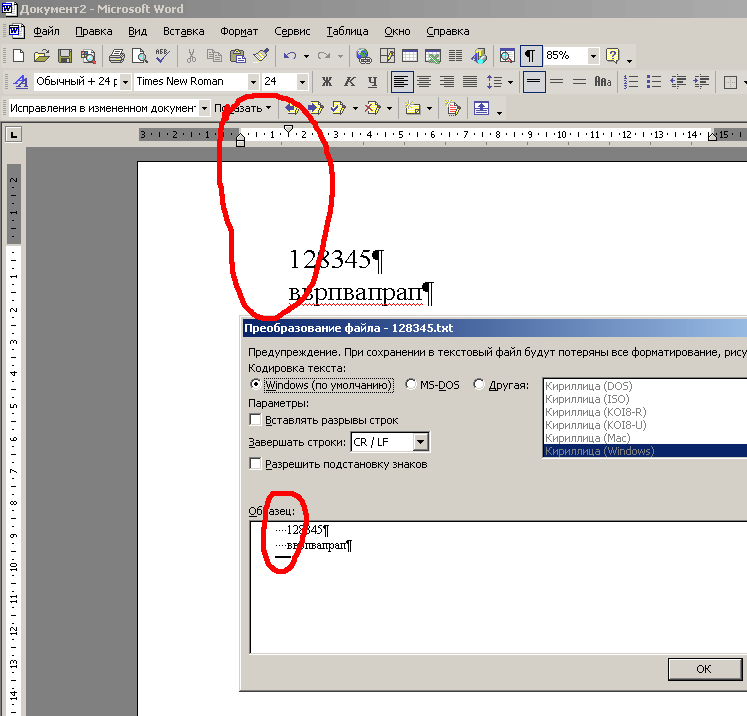The width and height of the screenshot is (747, 716).
Task: Open font size 24 dropdown
Action: (302, 82)
